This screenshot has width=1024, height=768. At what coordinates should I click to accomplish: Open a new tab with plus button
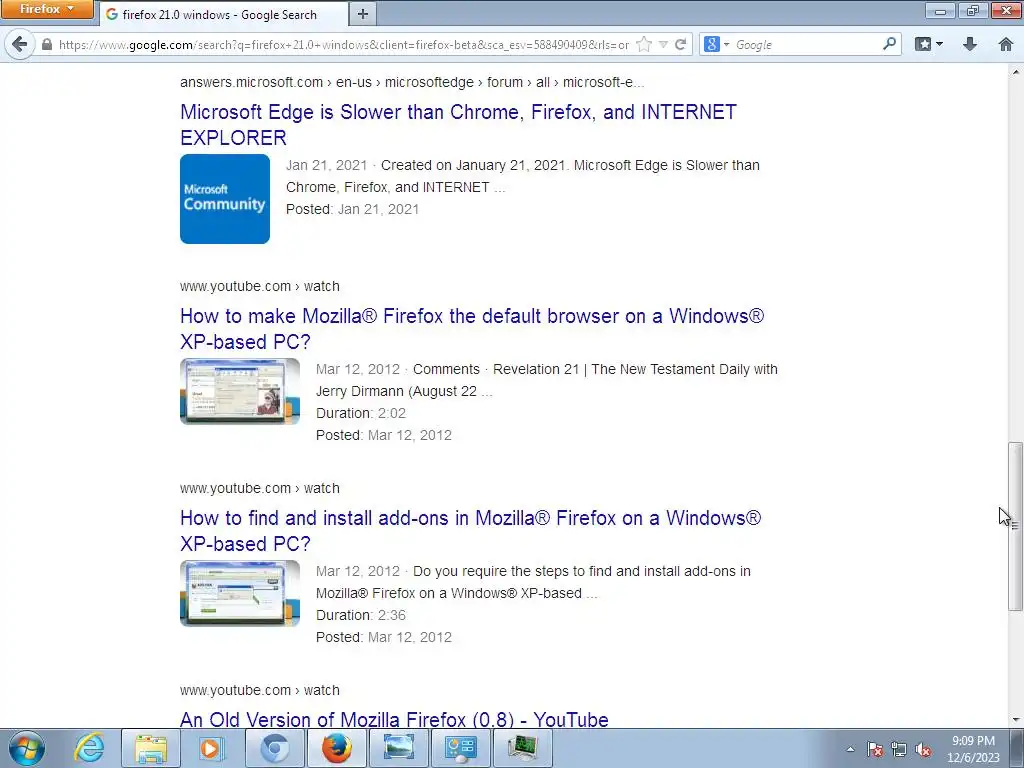pos(363,14)
